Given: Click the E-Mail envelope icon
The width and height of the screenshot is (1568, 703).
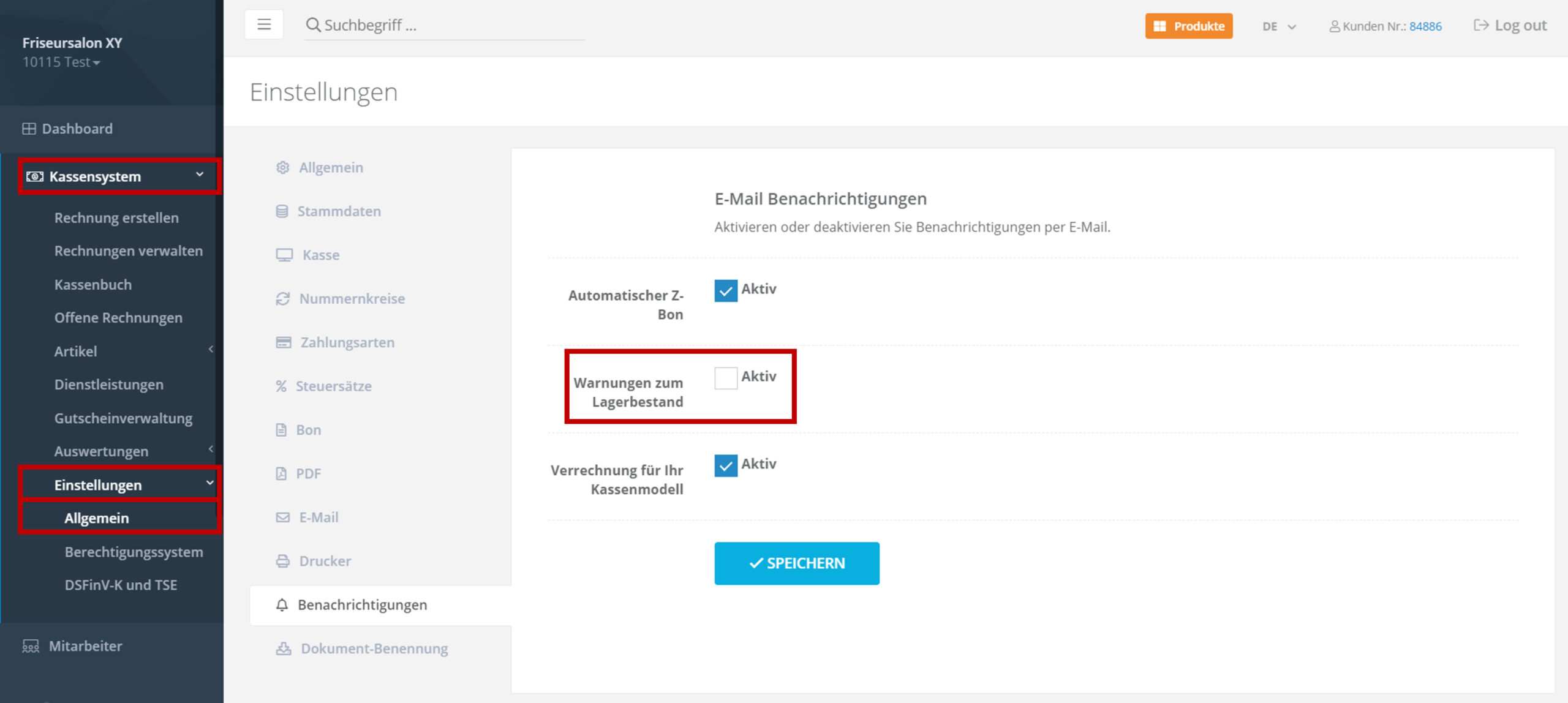Looking at the screenshot, I should point(282,517).
